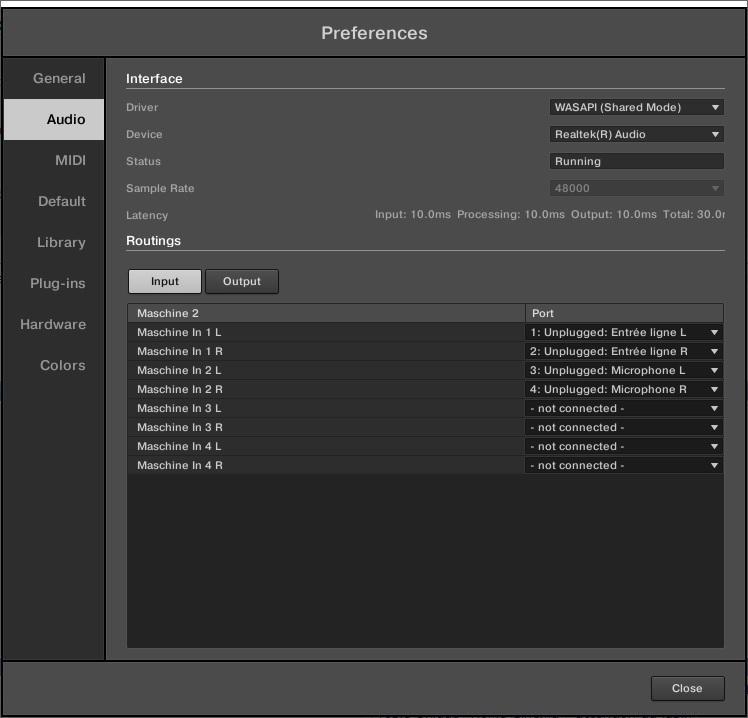
Task: Select the Maschine In 4 L row label
Action: coord(179,447)
